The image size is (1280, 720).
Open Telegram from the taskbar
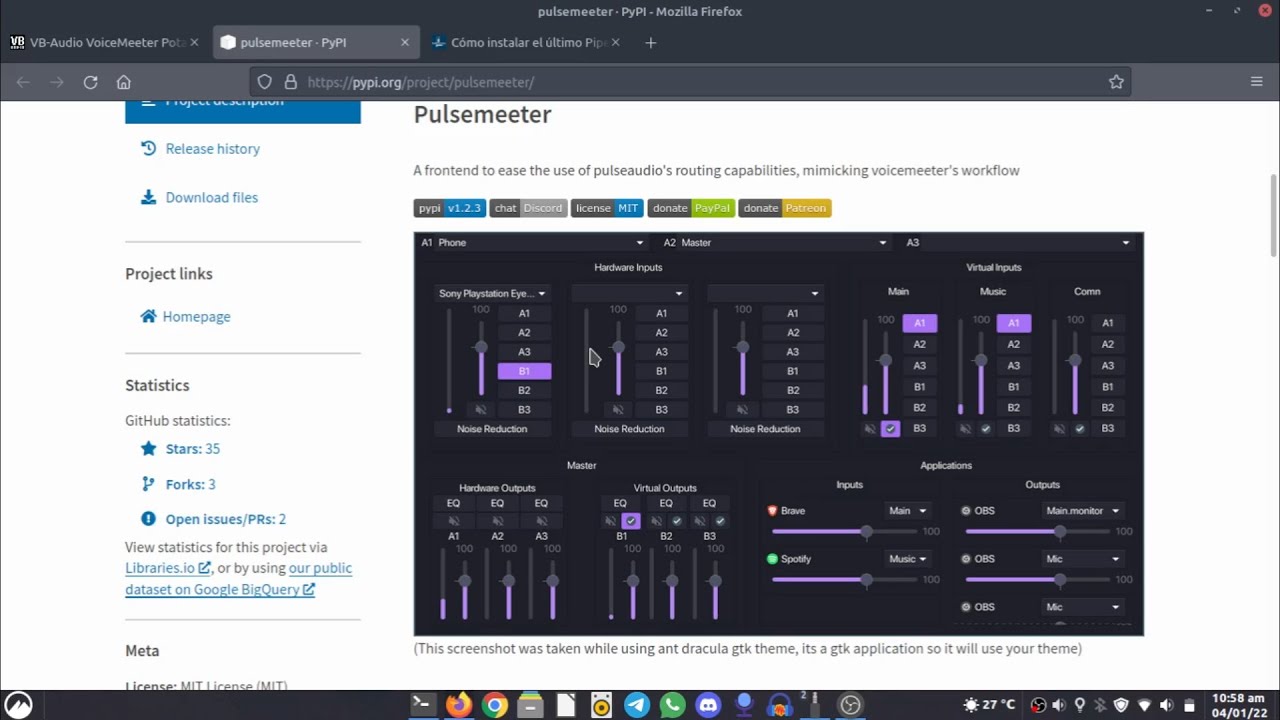click(637, 705)
